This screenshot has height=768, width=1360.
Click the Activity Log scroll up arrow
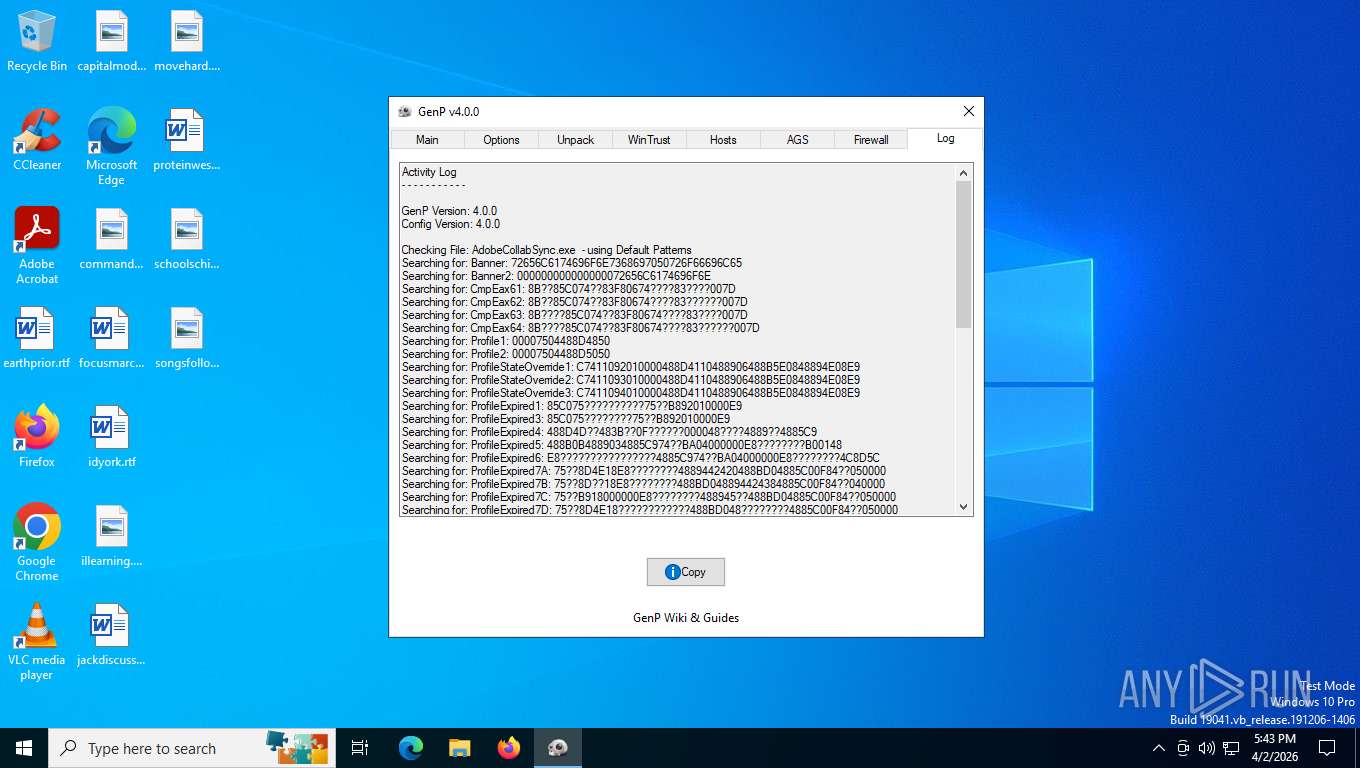coord(964,173)
